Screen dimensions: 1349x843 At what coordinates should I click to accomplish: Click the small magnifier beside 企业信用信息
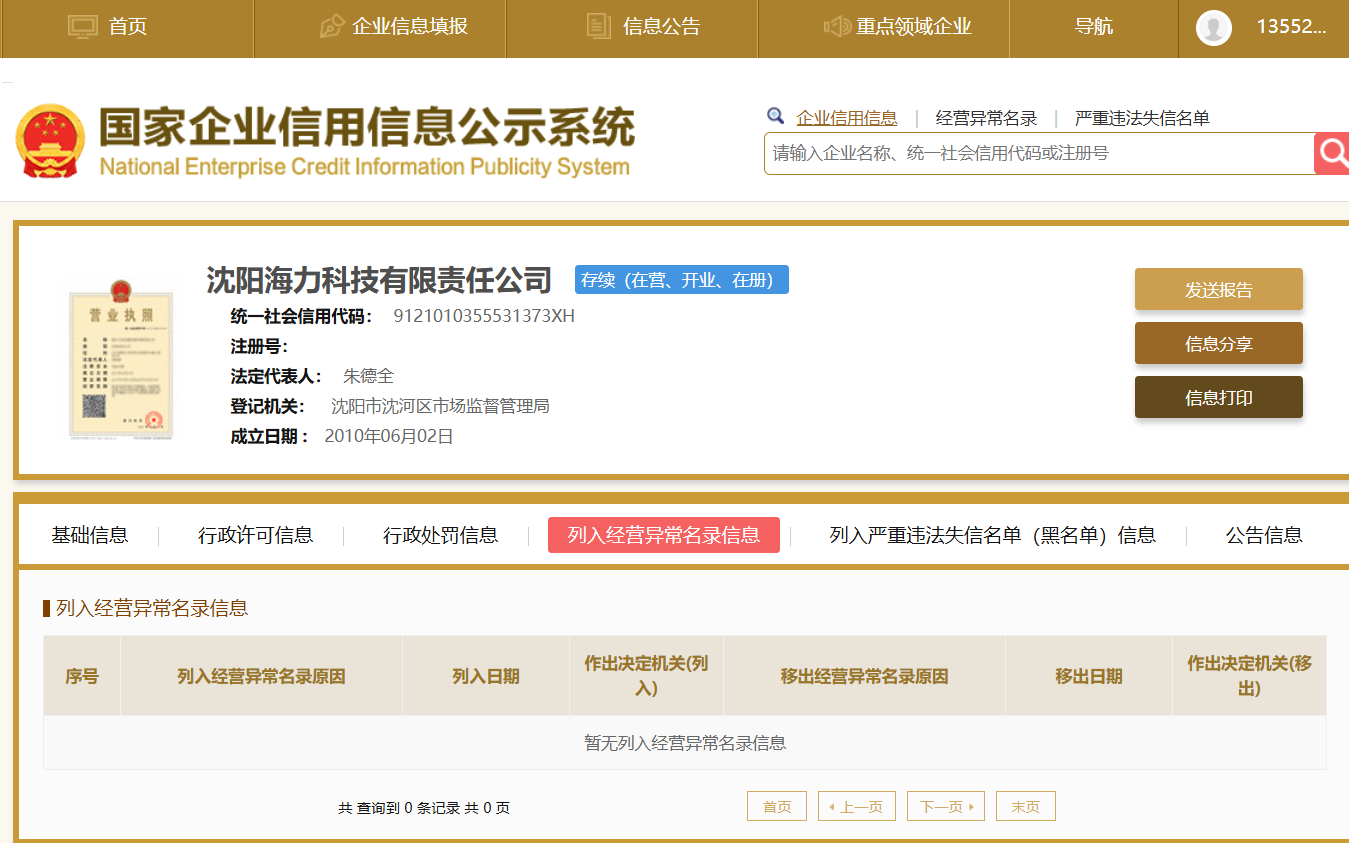pyautogui.click(x=775, y=117)
